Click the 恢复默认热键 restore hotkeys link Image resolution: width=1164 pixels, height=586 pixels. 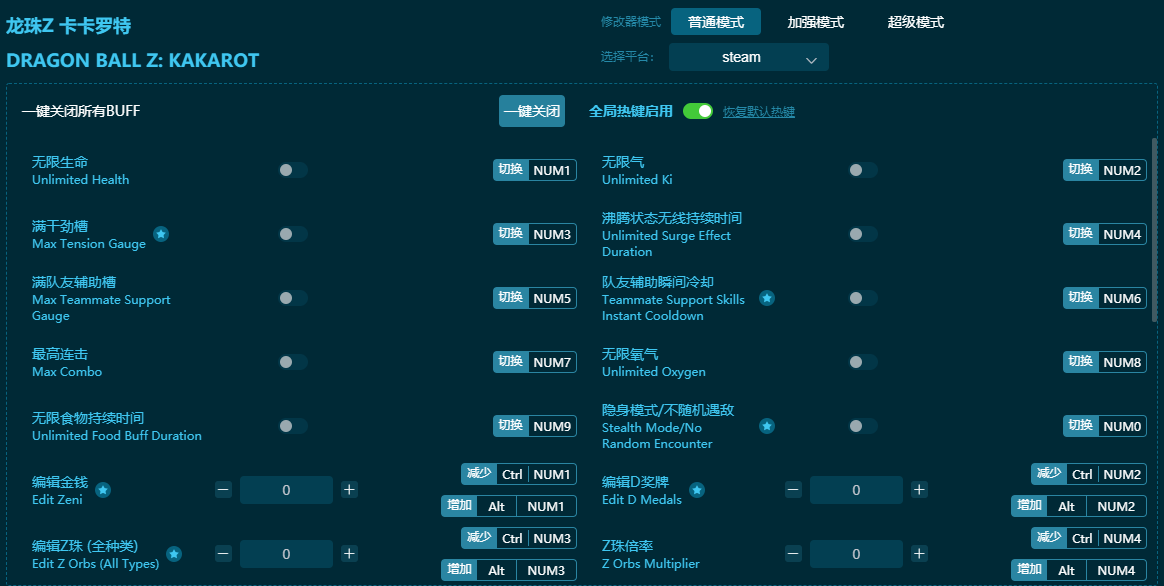(761, 111)
